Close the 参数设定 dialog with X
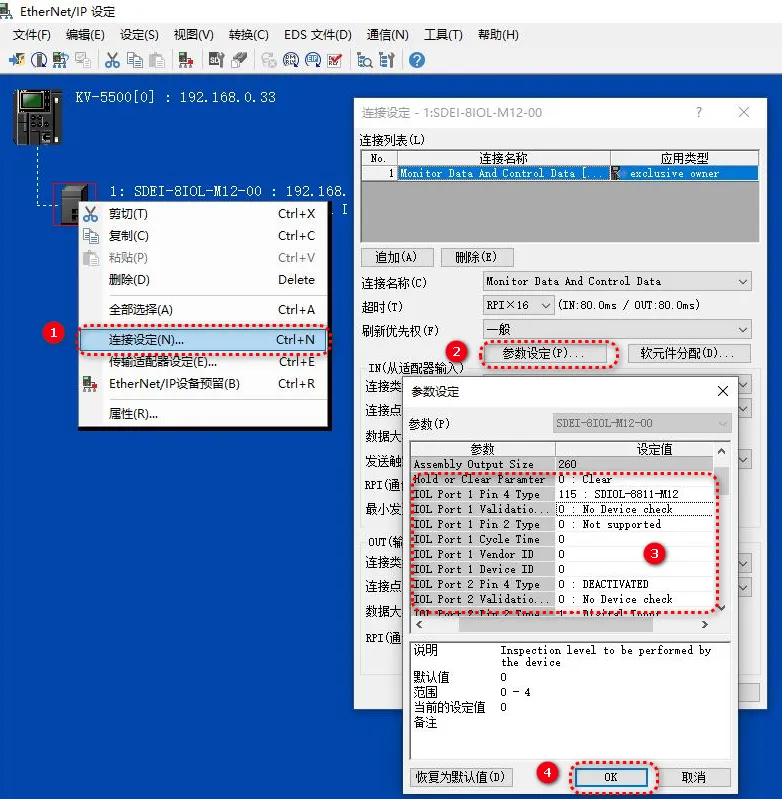Image resolution: width=782 pixels, height=799 pixels. (722, 391)
